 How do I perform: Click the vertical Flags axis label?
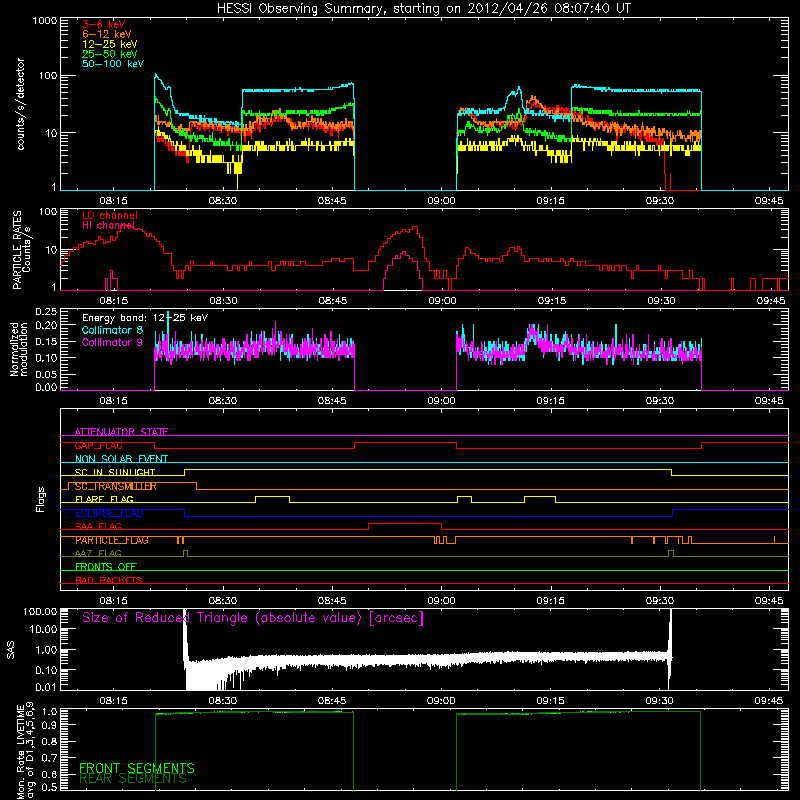point(41,499)
